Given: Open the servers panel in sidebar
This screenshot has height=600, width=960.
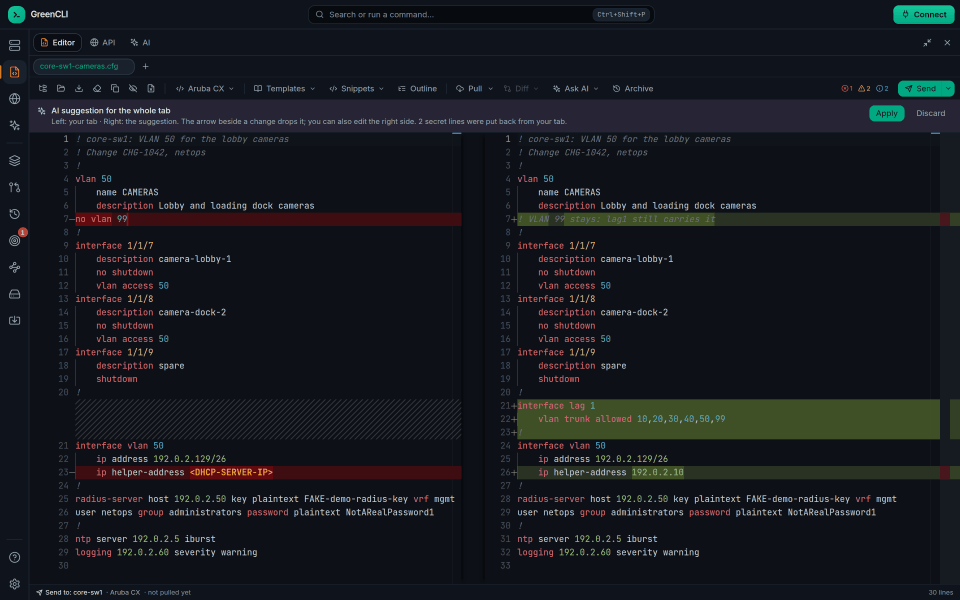Looking at the screenshot, I should tap(15, 45).
